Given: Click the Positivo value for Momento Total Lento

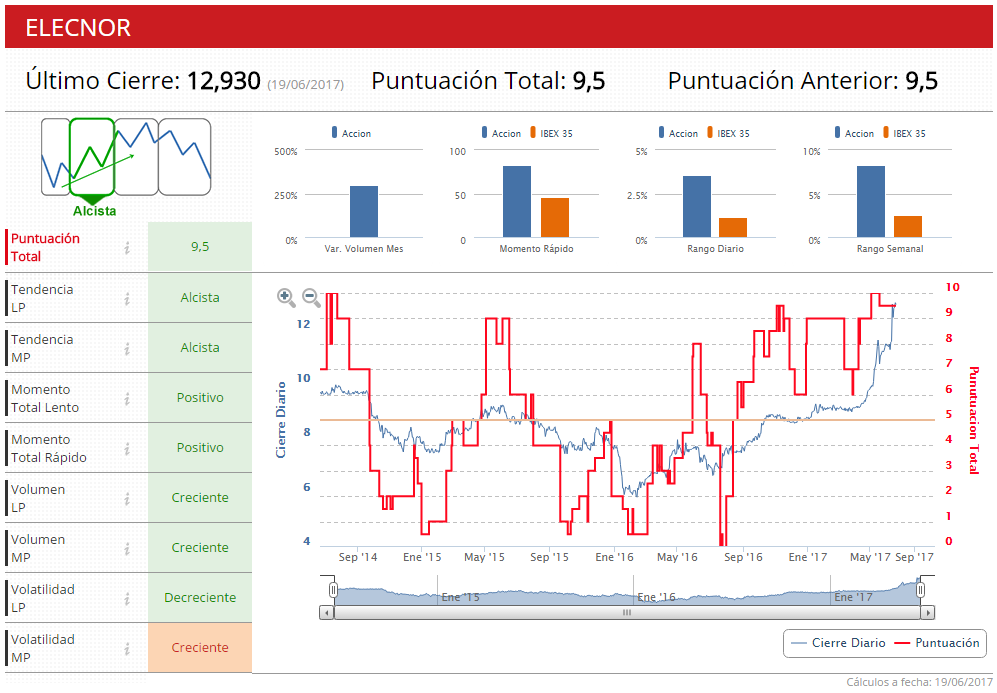Looking at the screenshot, I should [x=200, y=398].
